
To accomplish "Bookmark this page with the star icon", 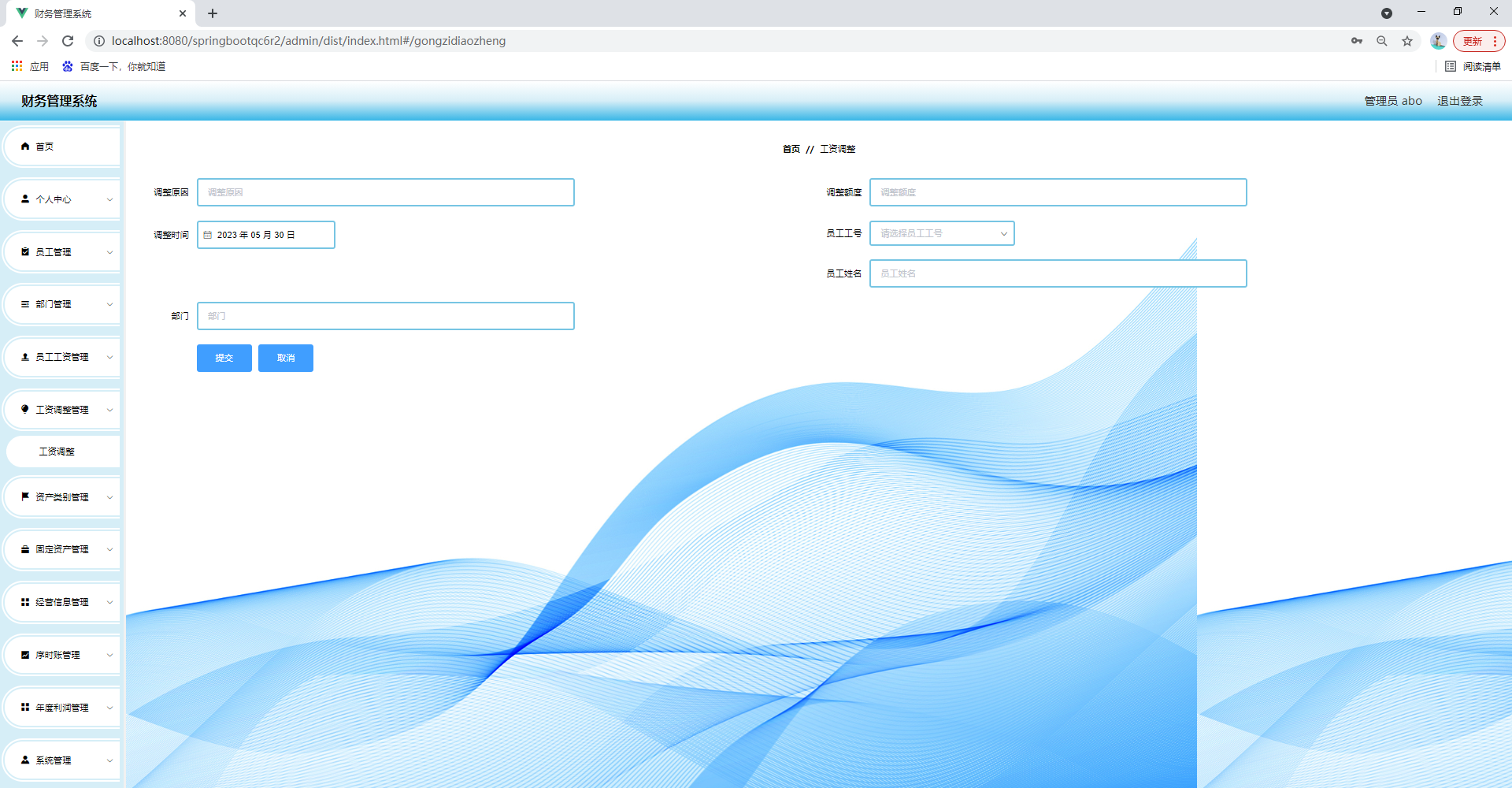I will pos(1407,41).
